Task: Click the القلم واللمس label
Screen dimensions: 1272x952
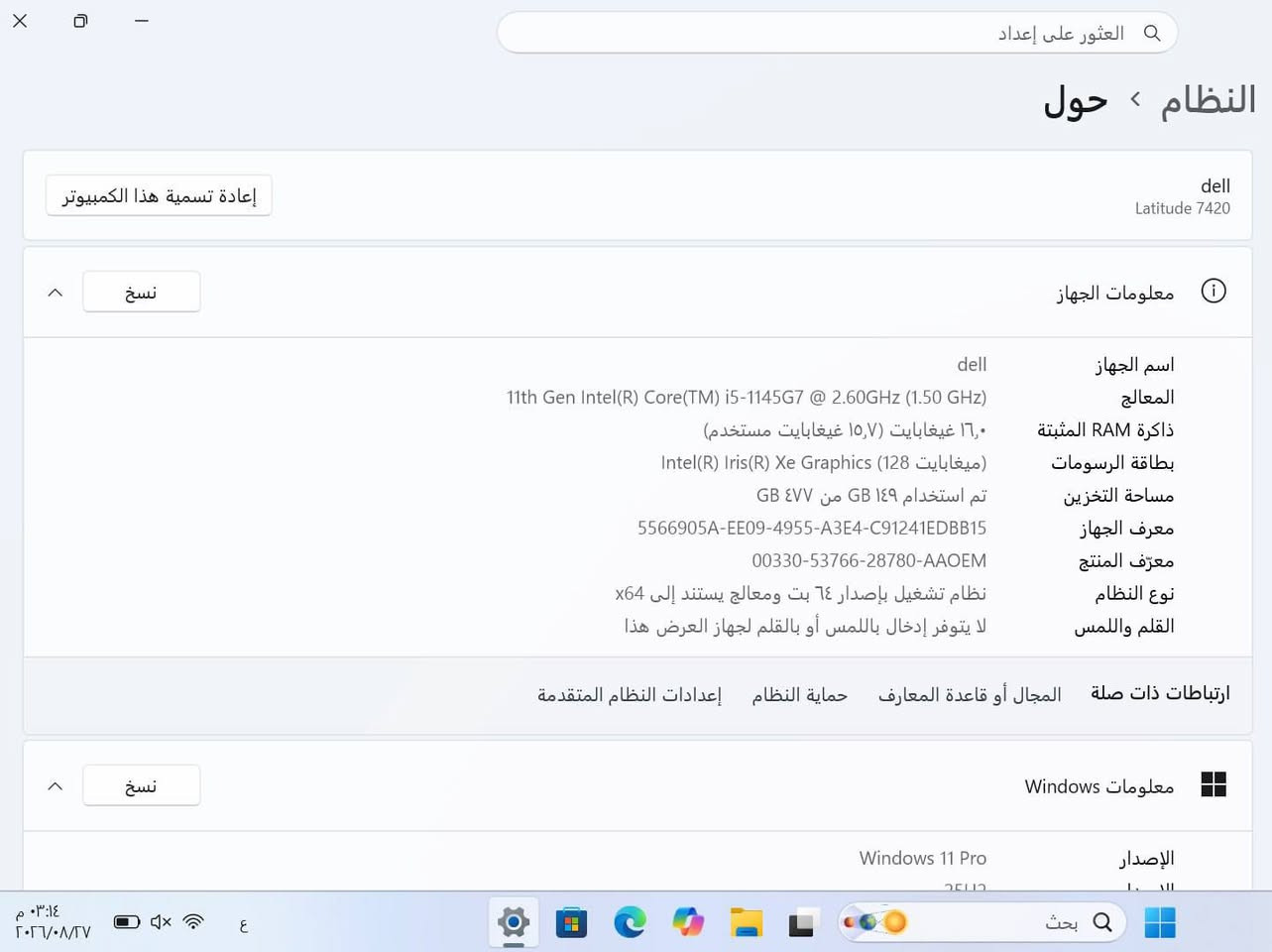Action: pyautogui.click(x=1124, y=626)
